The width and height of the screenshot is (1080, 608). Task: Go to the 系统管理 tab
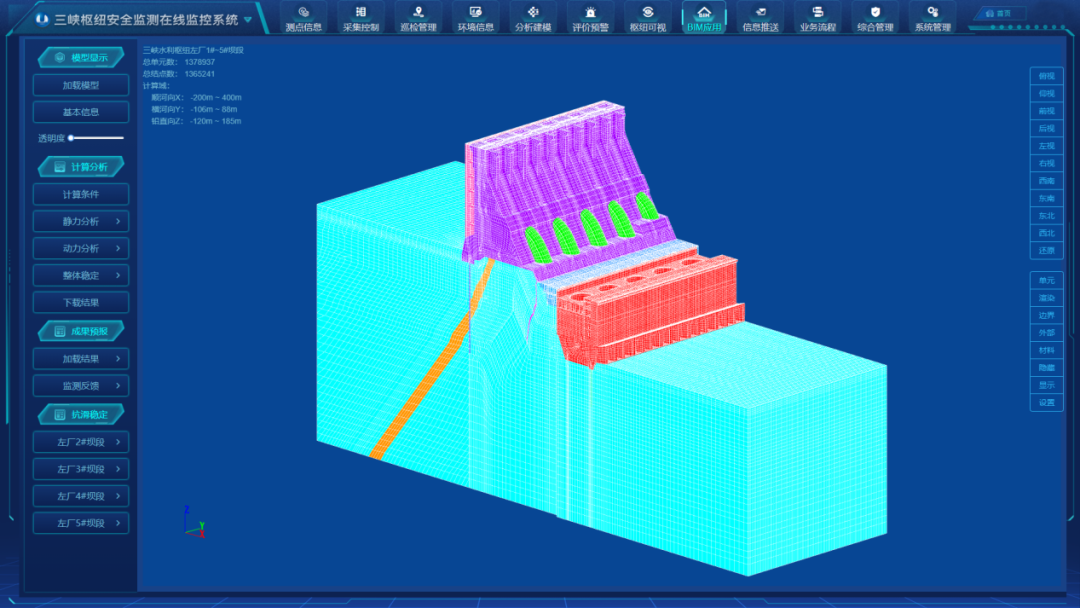pos(932,17)
